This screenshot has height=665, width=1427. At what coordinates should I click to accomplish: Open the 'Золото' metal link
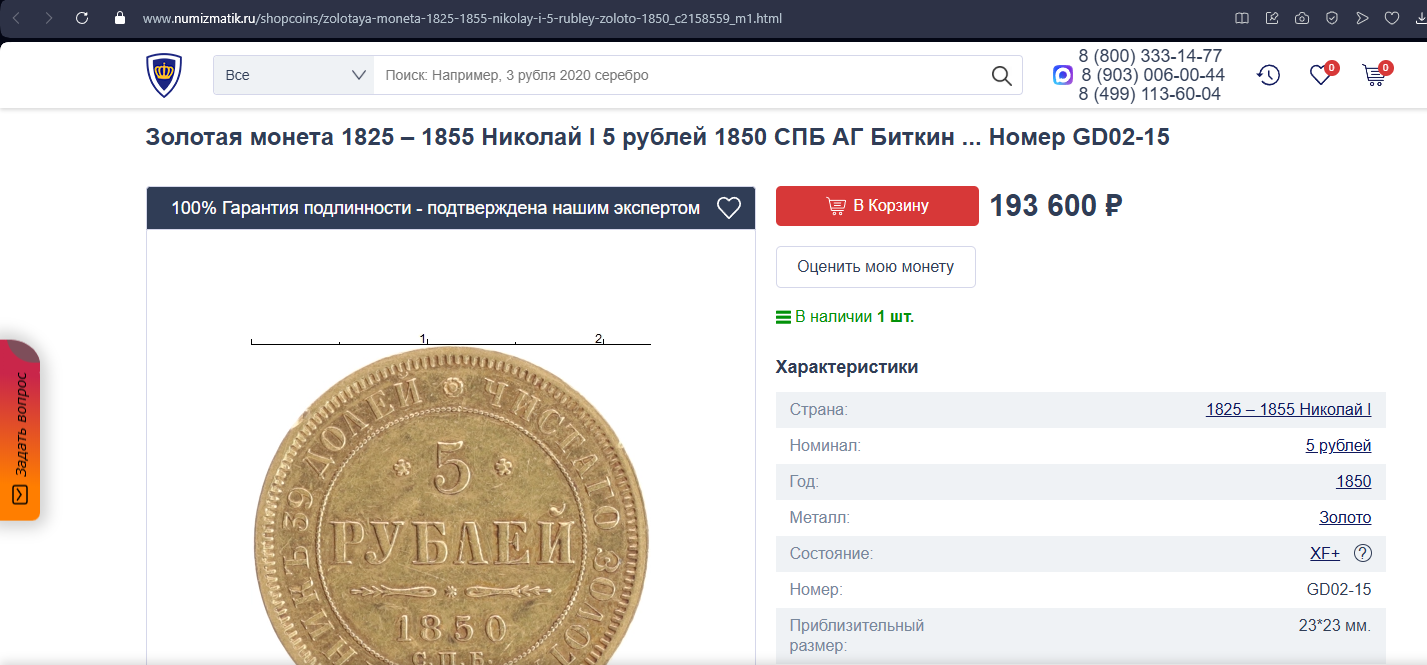1345,518
